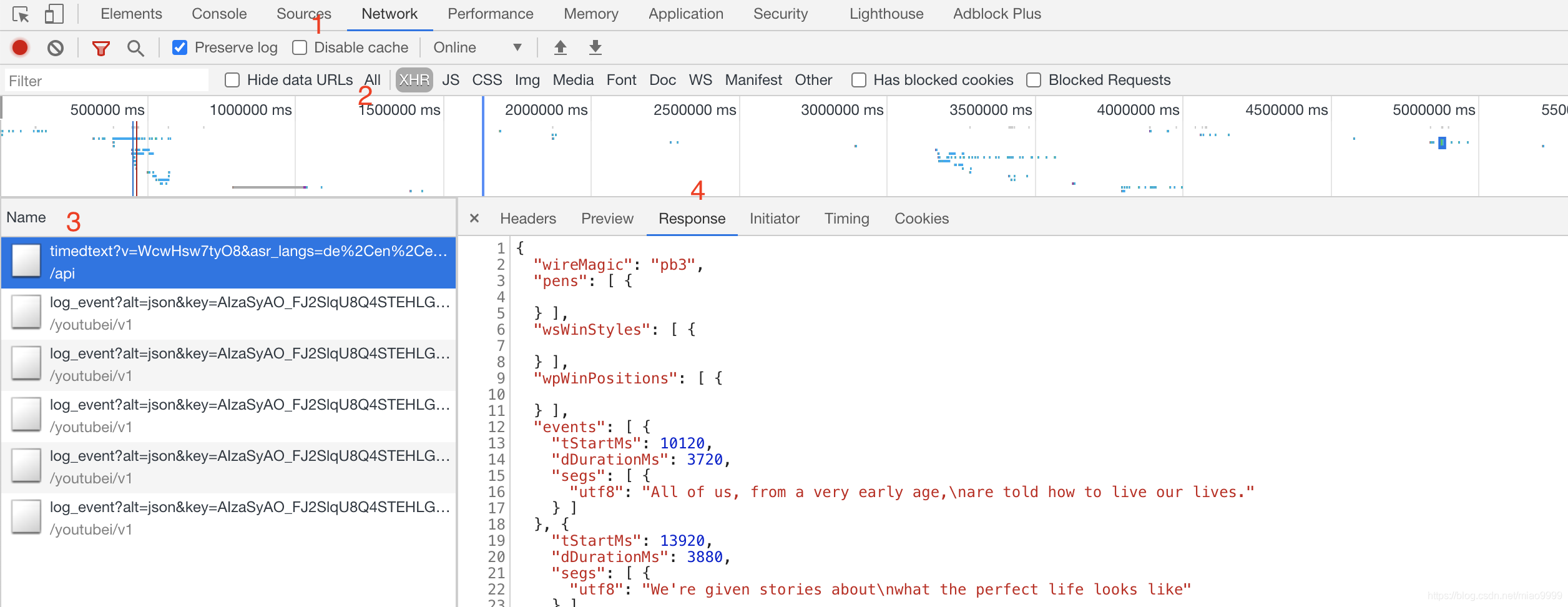Show All request types
This screenshot has height=607, width=1568.
tap(373, 80)
